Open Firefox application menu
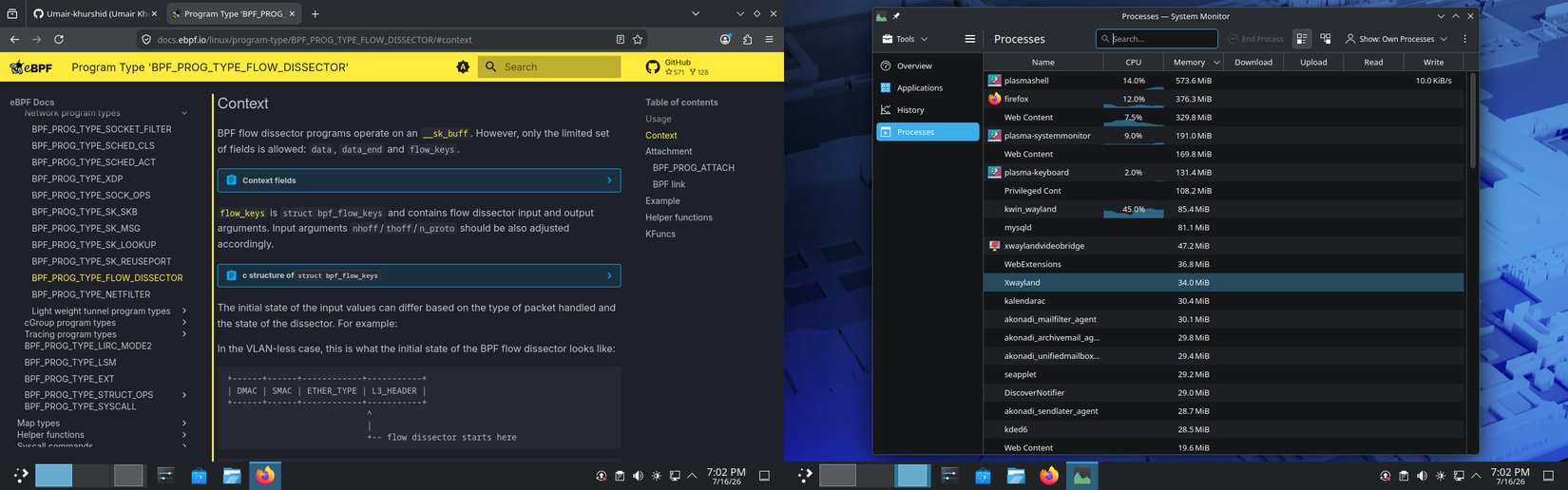 [769, 40]
